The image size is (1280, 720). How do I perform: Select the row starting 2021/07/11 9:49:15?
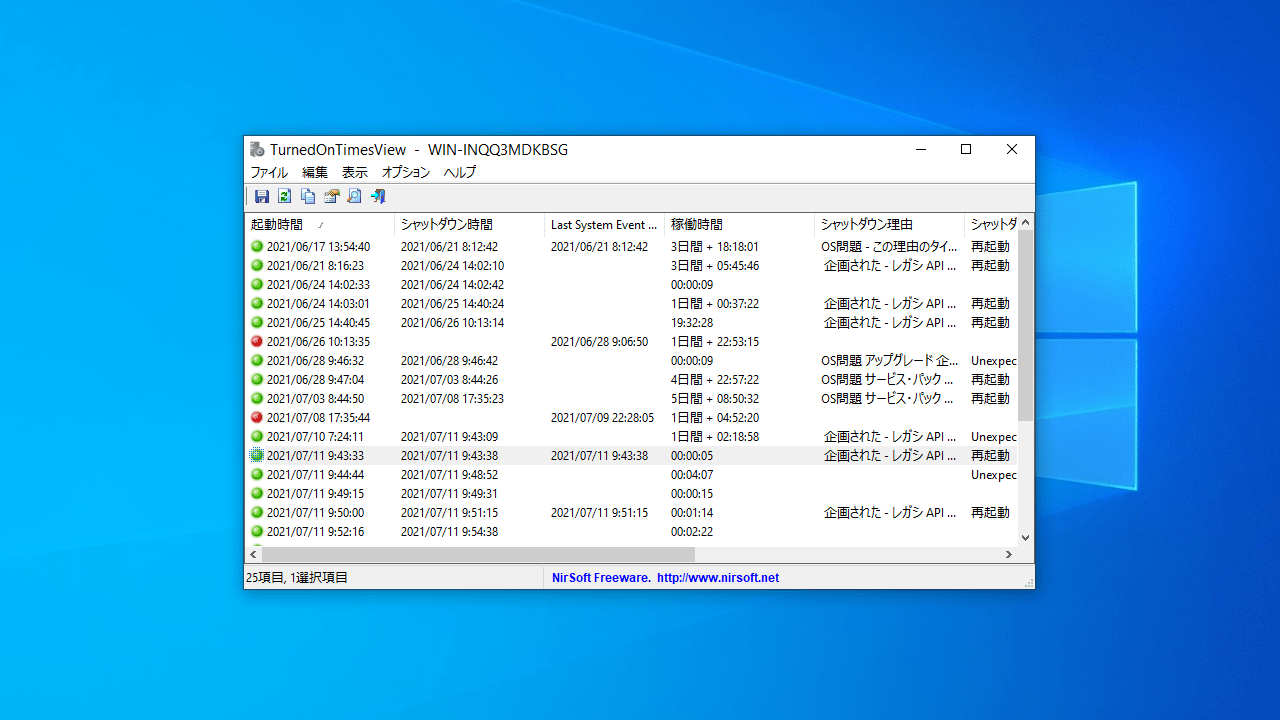tap(631, 493)
